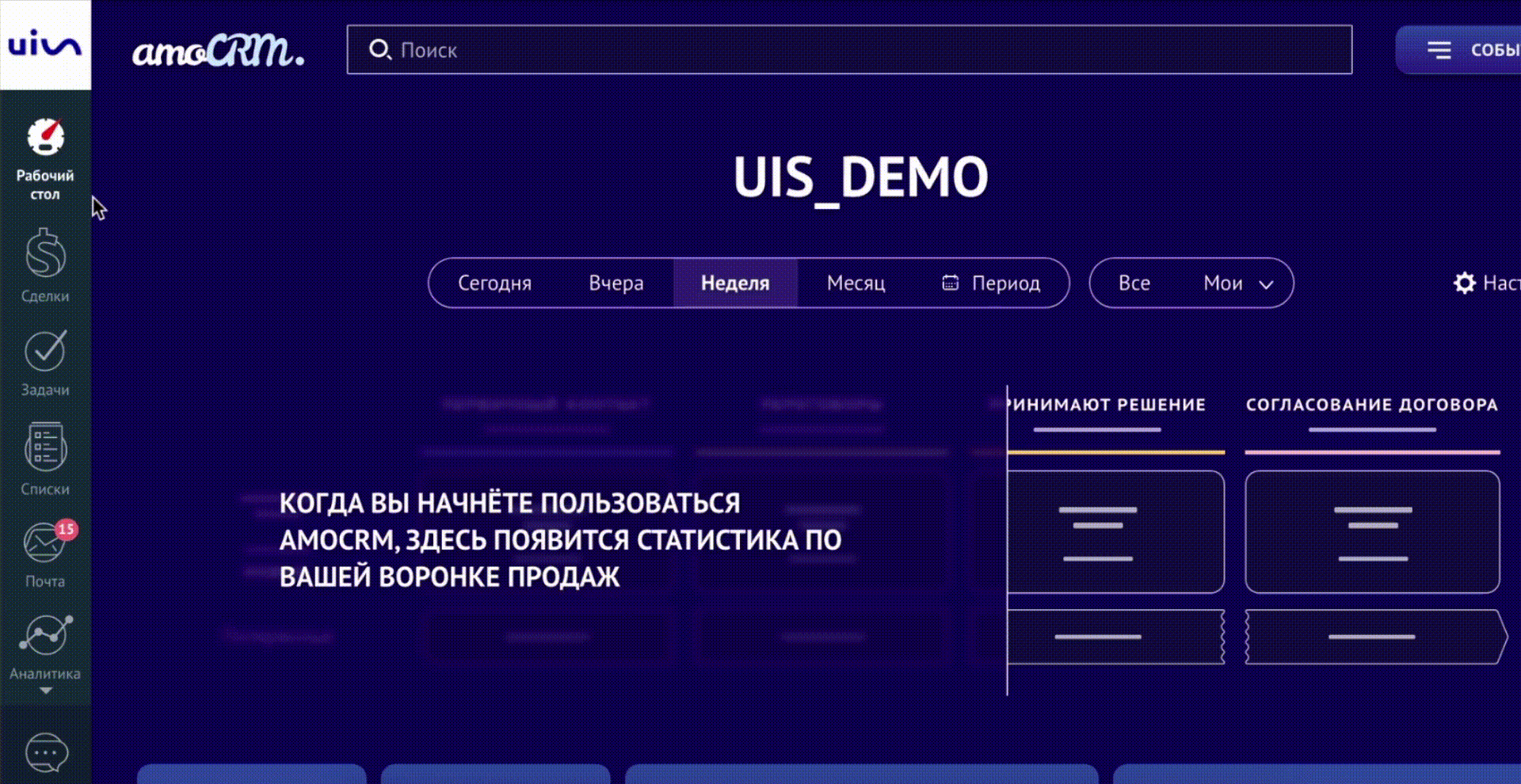
Task: Select the Неделя period tab
Action: pos(735,283)
